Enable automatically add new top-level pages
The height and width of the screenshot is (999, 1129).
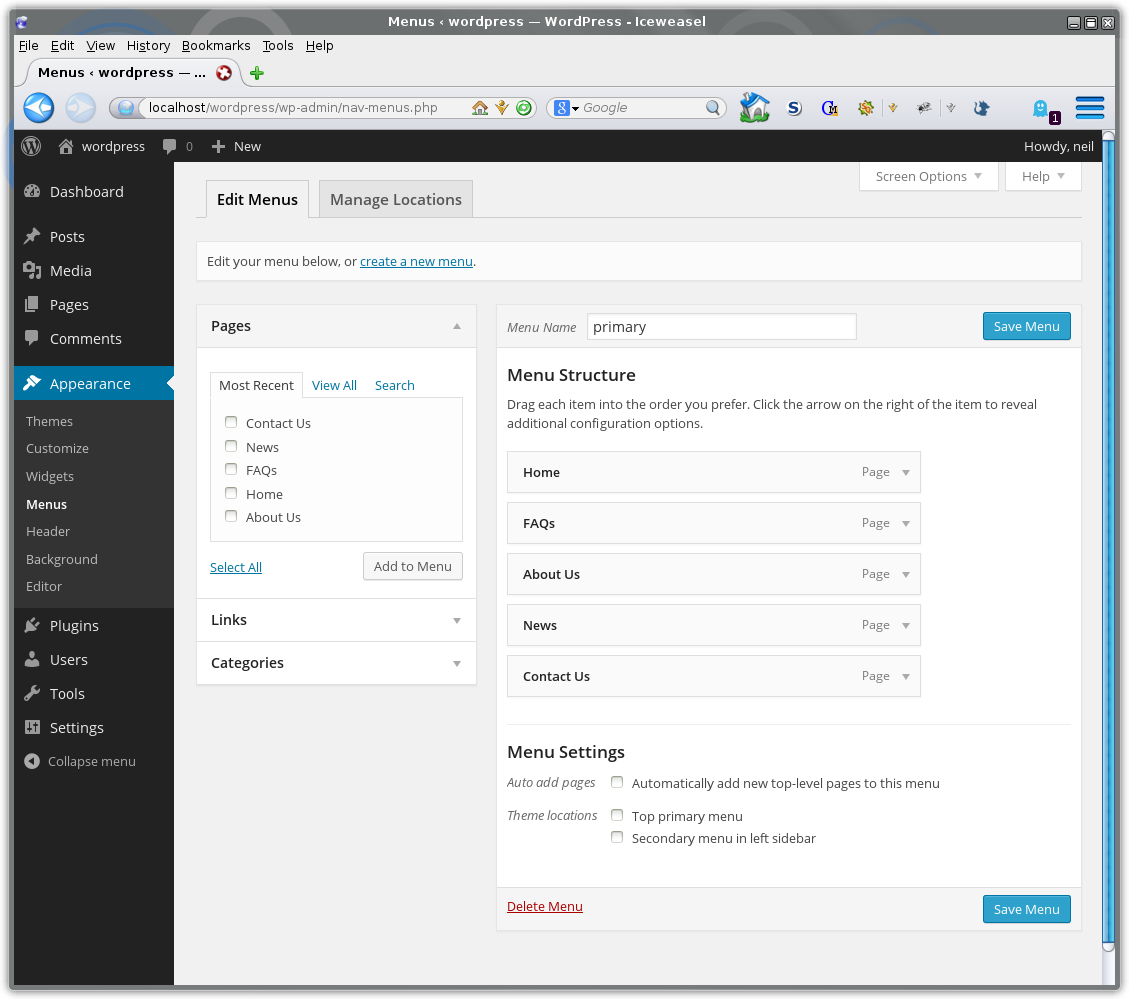617,781
